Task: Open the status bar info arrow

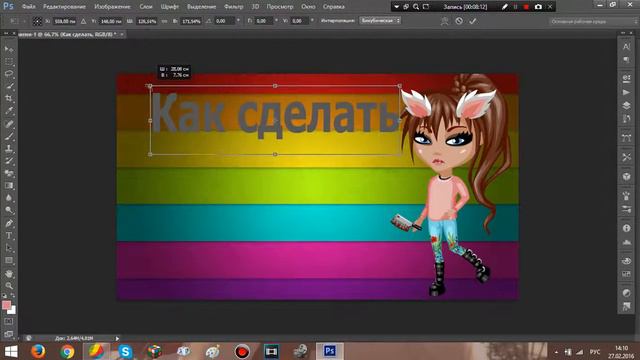Action: (117, 338)
